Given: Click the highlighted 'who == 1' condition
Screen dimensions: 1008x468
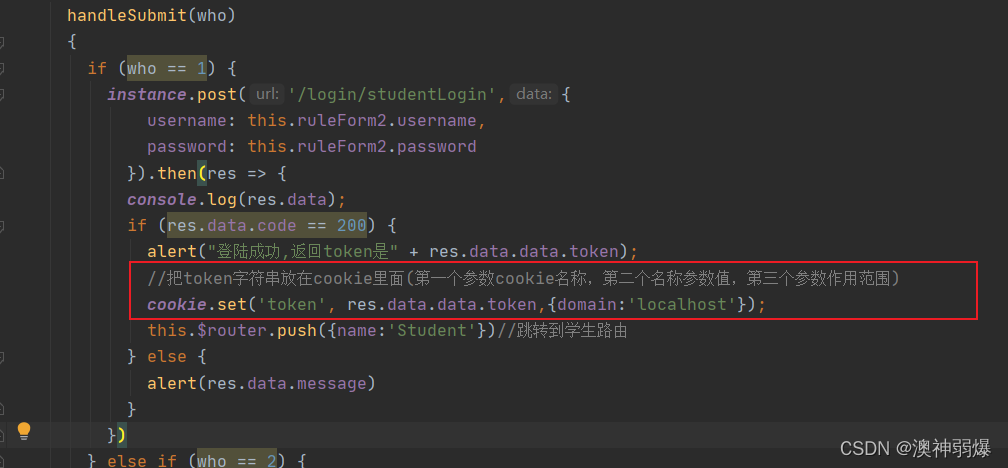Looking at the screenshot, I should [x=167, y=68].
